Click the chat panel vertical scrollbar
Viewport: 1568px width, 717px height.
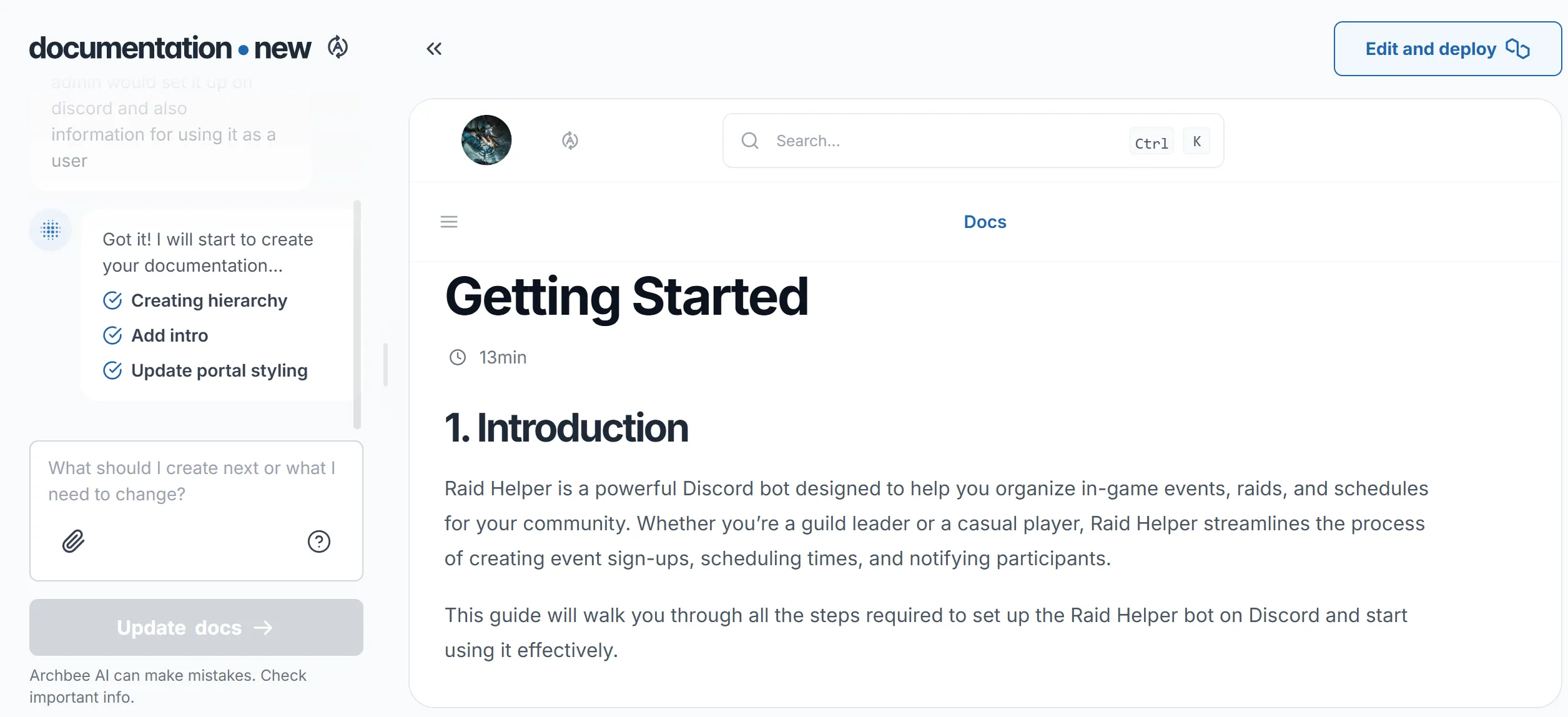pyautogui.click(x=357, y=314)
